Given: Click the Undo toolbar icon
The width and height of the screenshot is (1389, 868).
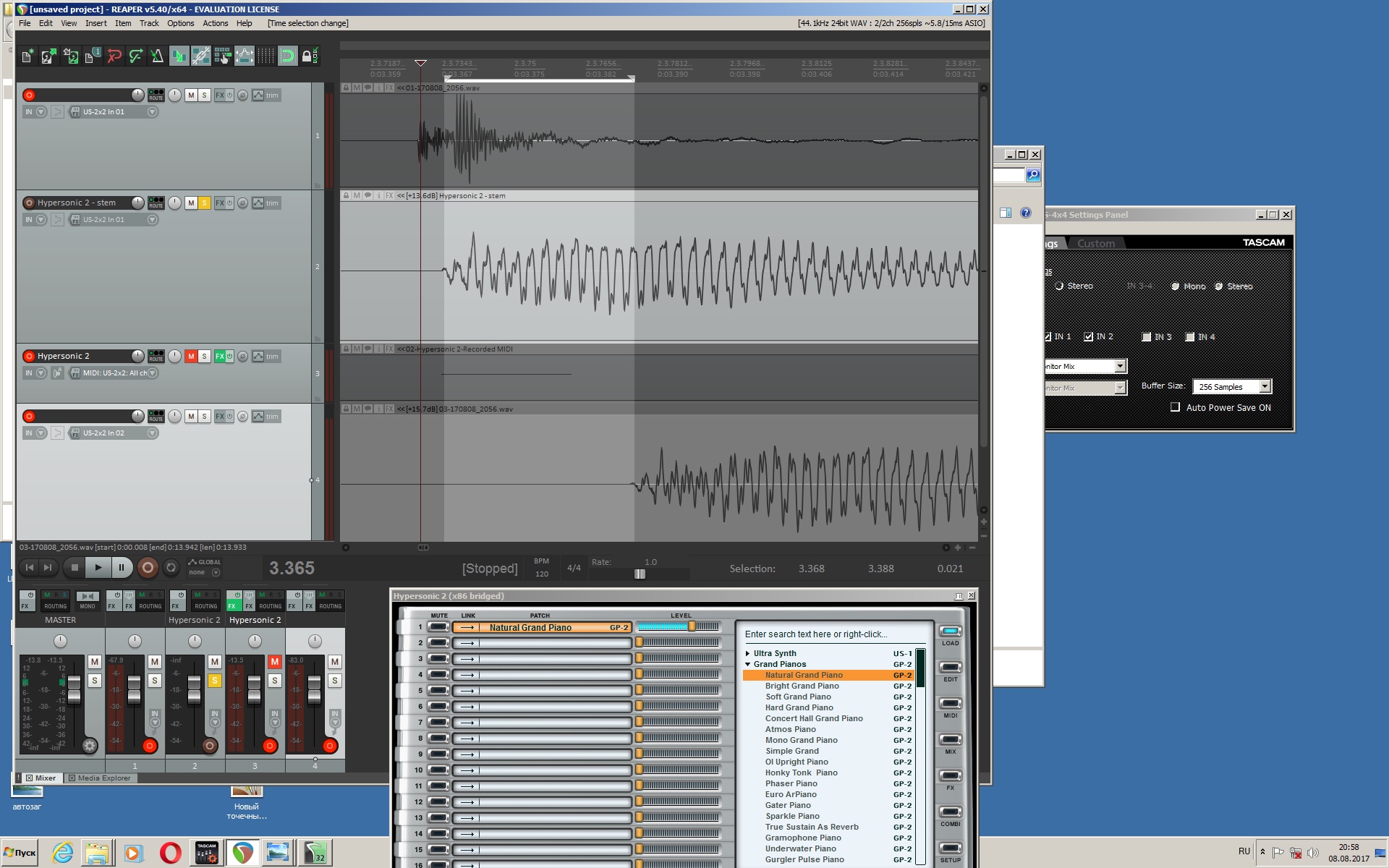Looking at the screenshot, I should click(114, 56).
